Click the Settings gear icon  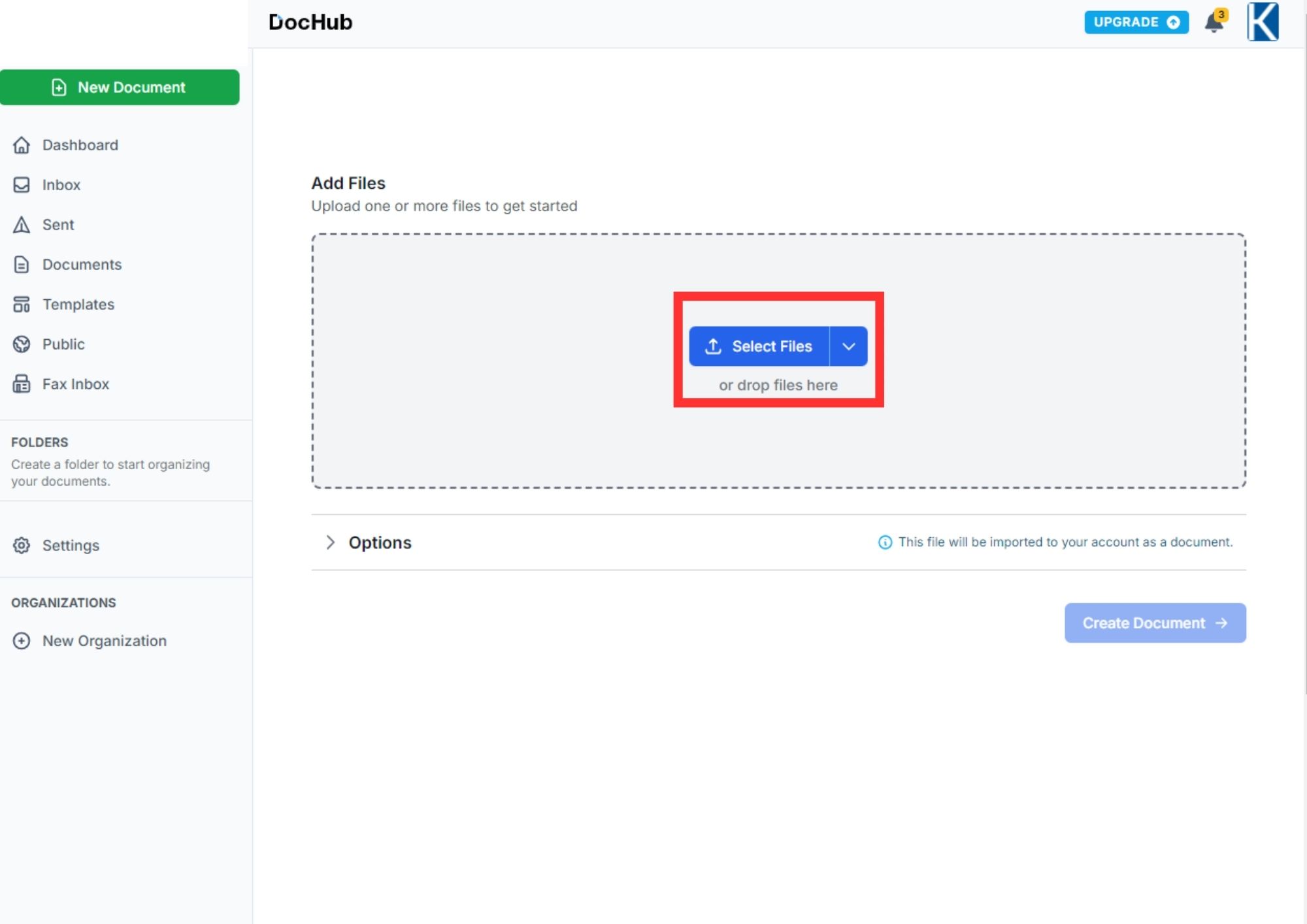[x=22, y=546]
